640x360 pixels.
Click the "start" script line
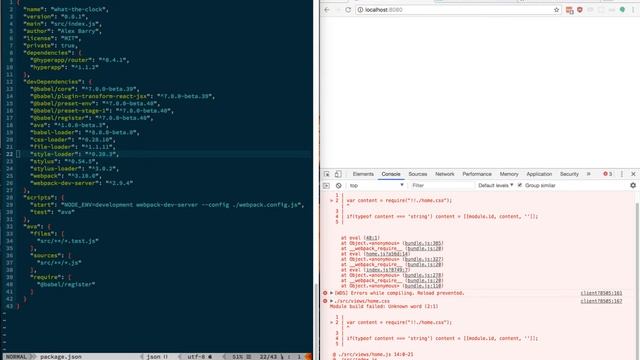(167, 205)
